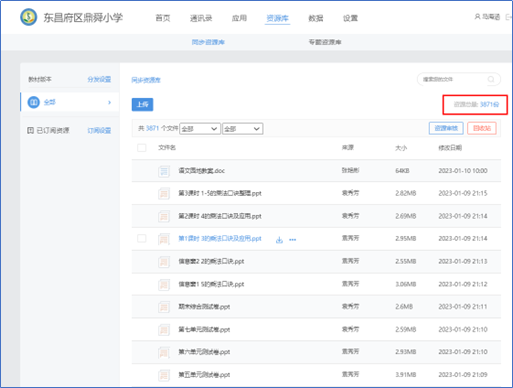
Task: Click the blue 上传 upload button
Action: tap(142, 104)
